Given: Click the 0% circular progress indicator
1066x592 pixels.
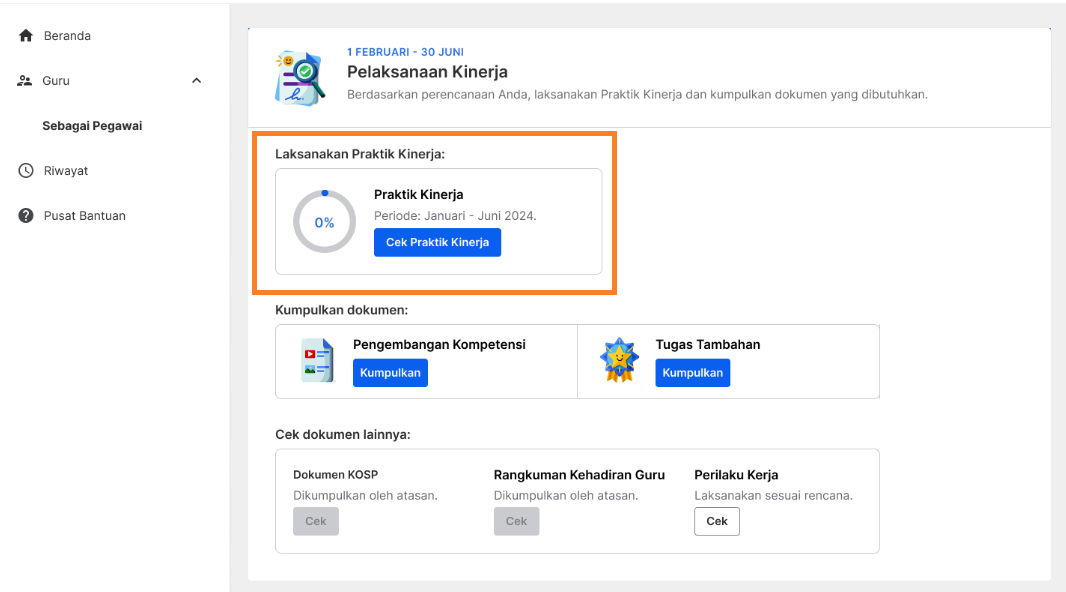Looking at the screenshot, I should (324, 222).
